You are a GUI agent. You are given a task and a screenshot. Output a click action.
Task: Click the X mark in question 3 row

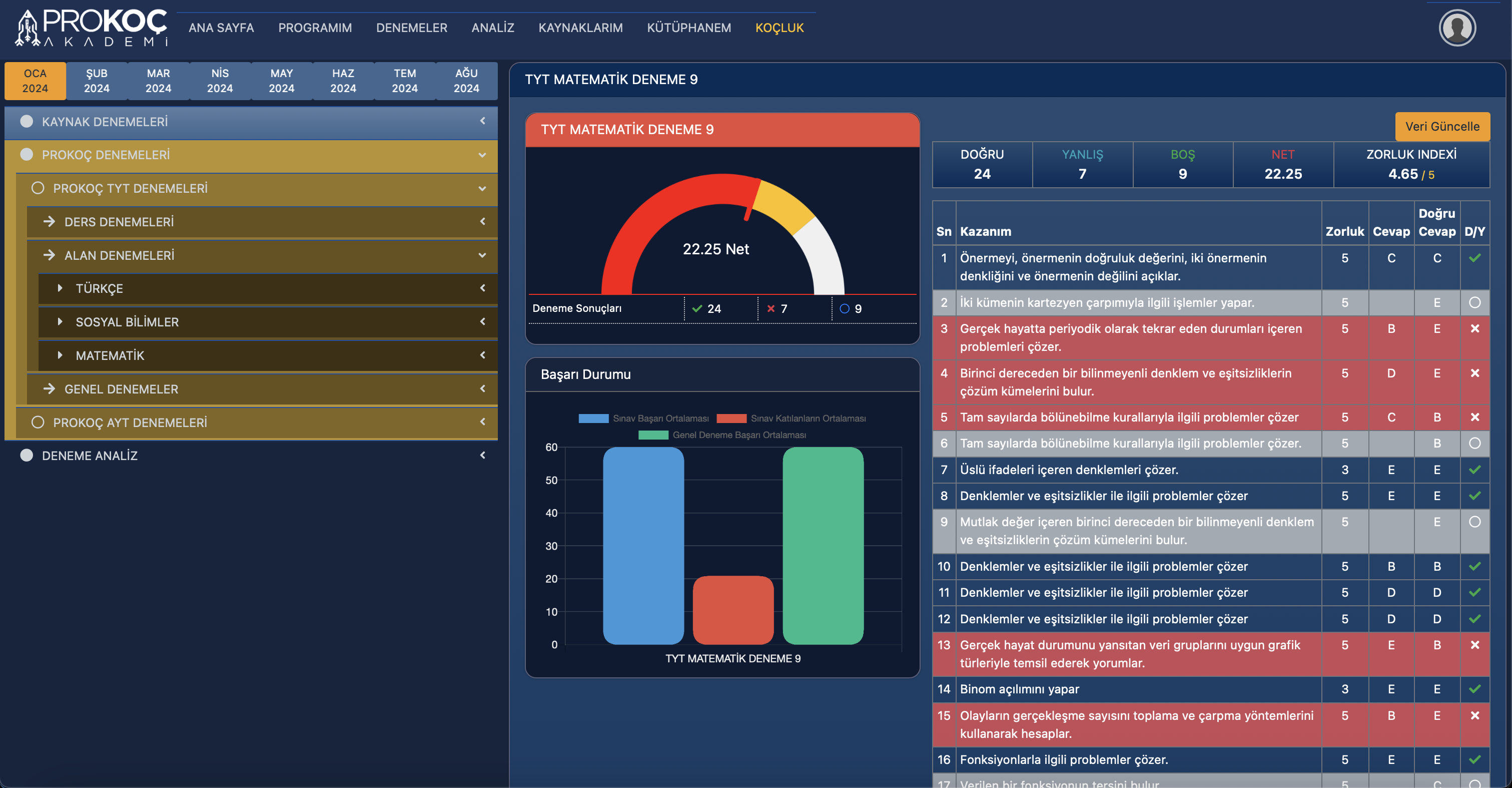coord(1474,328)
